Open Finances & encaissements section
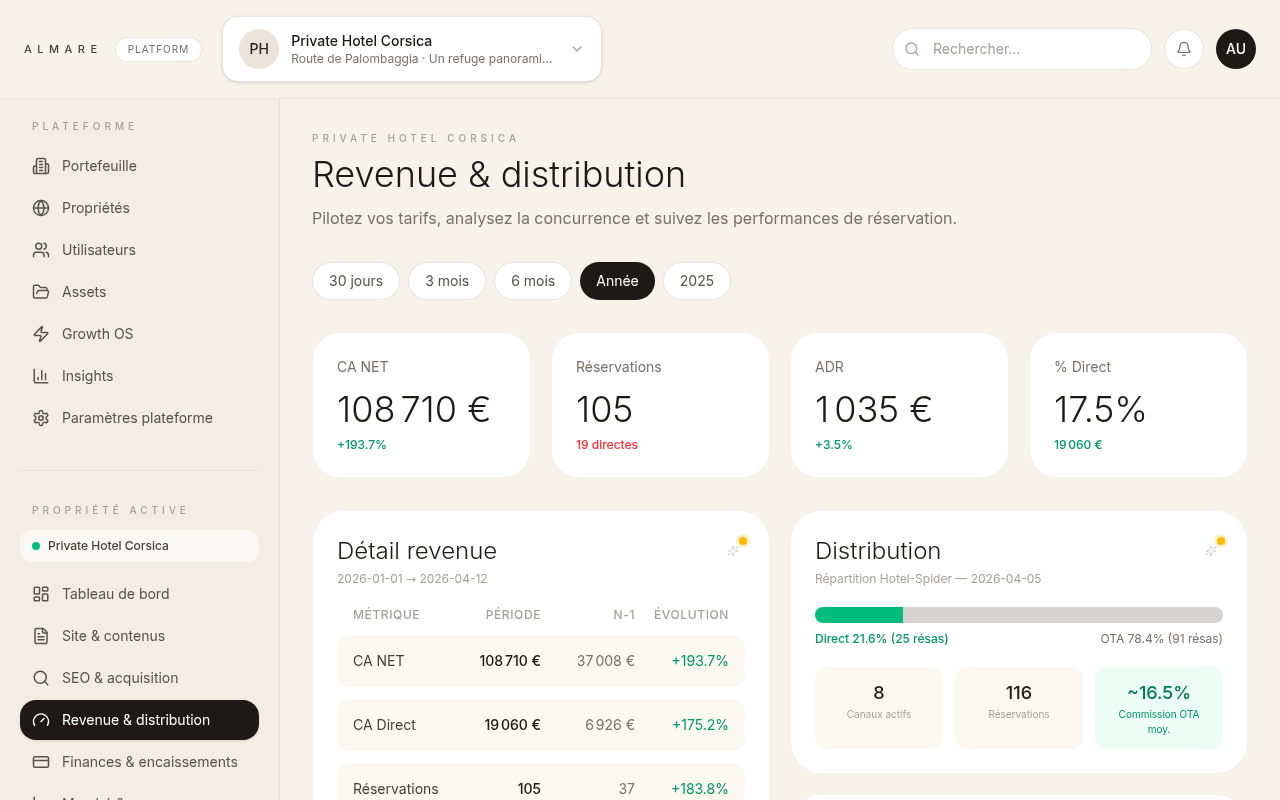The width and height of the screenshot is (1280, 800). click(x=139, y=762)
